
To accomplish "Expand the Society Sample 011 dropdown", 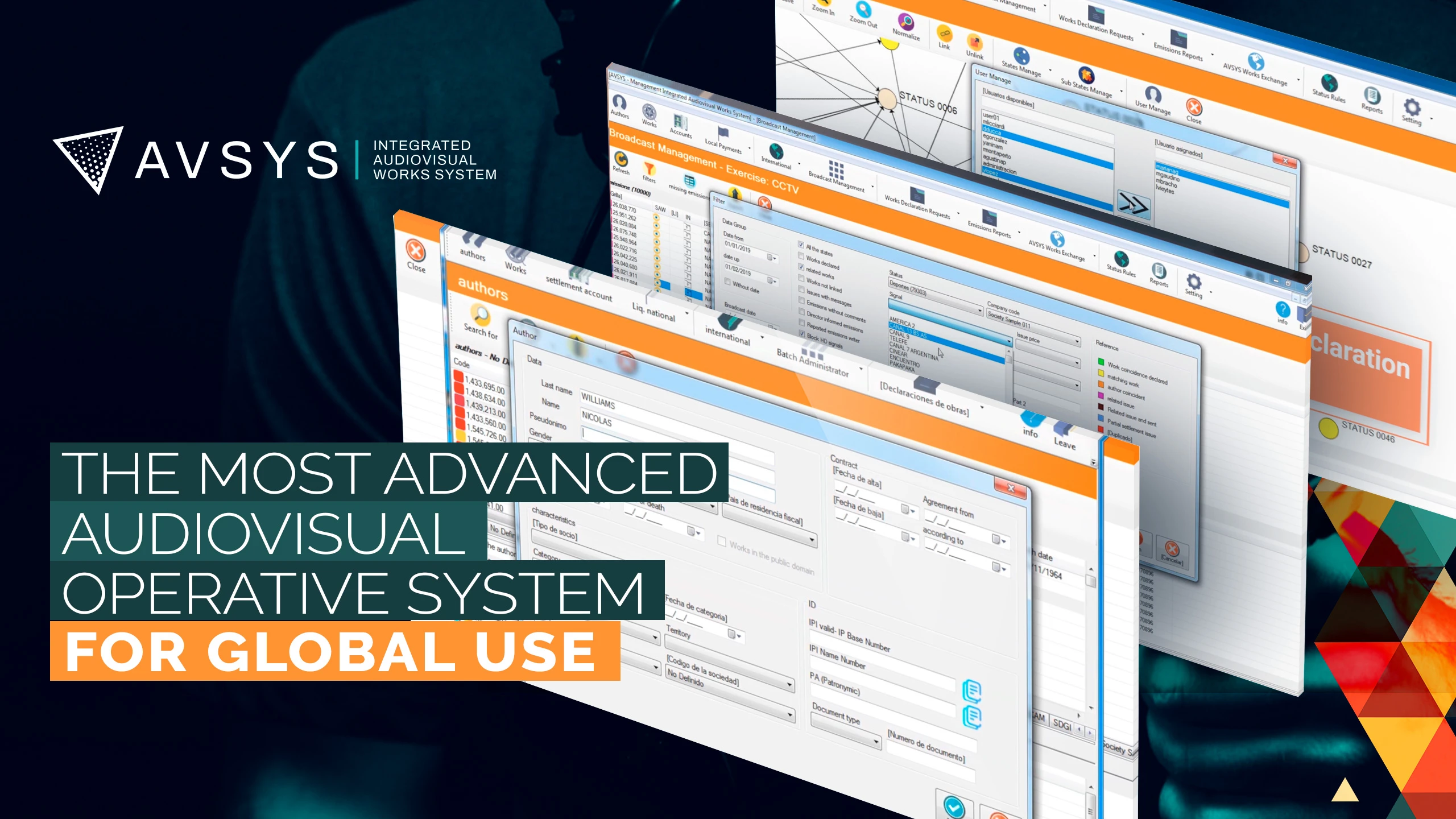I will [1077, 341].
